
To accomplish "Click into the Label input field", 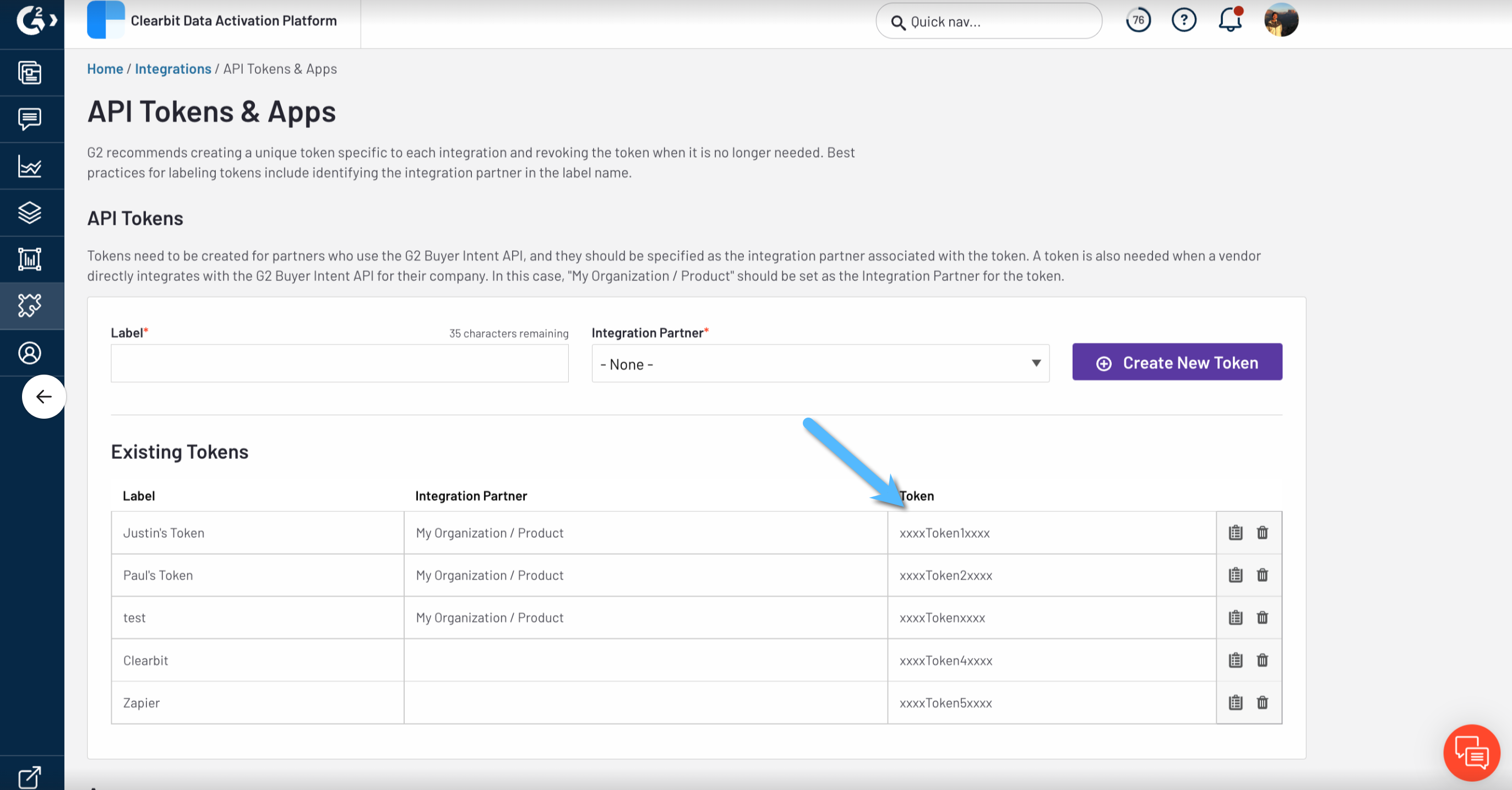I will coord(339,364).
